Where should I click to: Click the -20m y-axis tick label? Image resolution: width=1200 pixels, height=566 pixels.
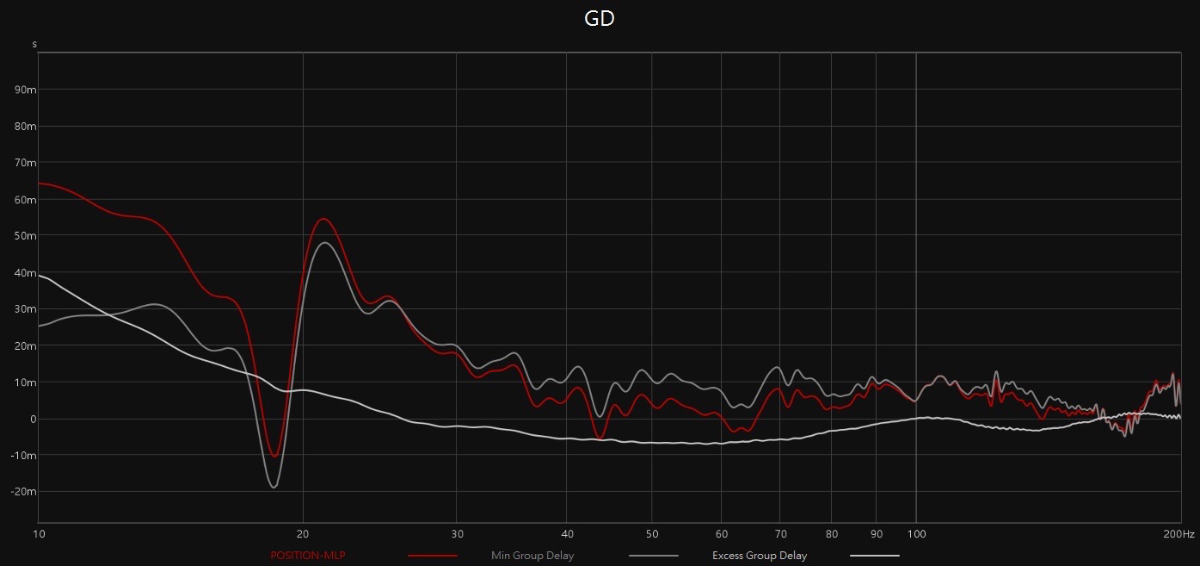tap(23, 492)
